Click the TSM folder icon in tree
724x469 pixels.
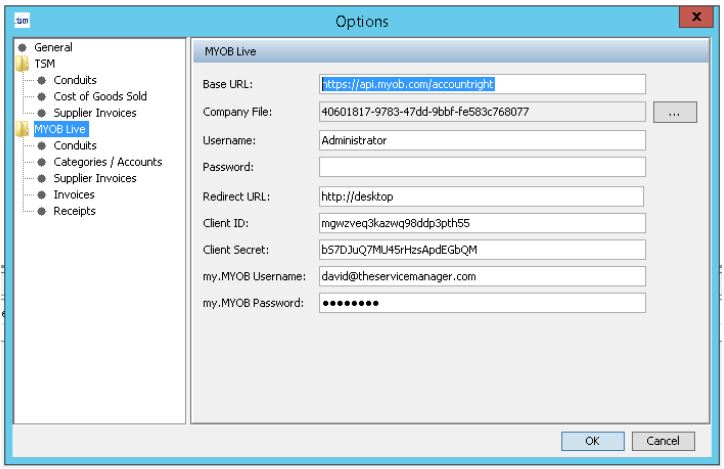pos(23,64)
